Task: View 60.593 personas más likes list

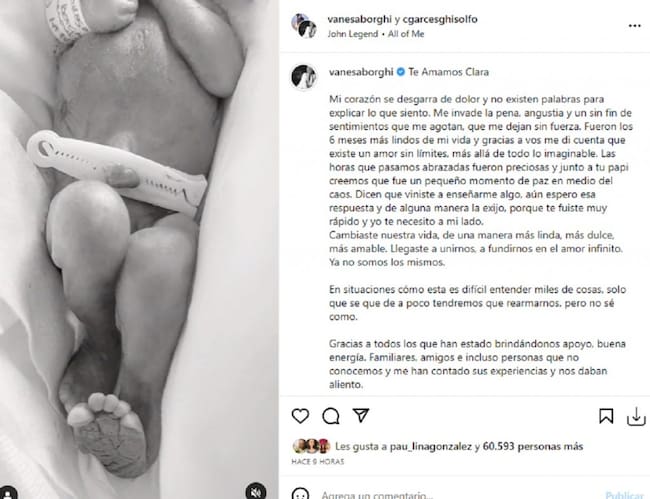Action: (533, 446)
